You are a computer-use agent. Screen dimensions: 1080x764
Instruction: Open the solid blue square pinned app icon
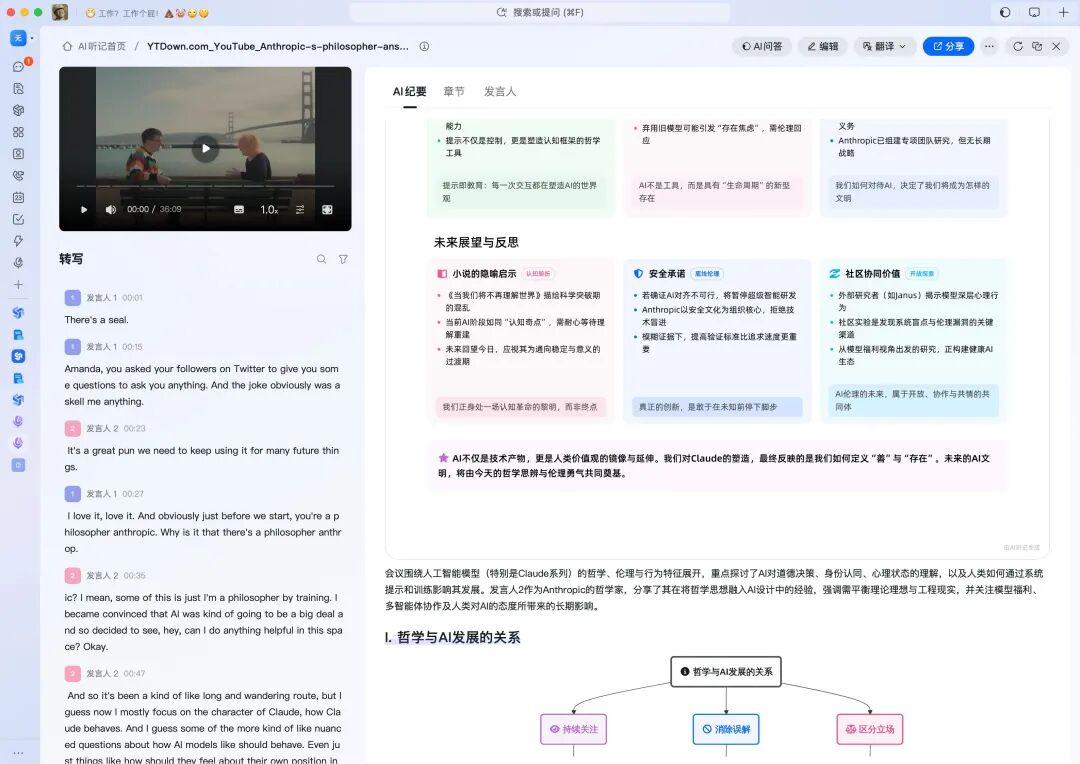(19, 356)
